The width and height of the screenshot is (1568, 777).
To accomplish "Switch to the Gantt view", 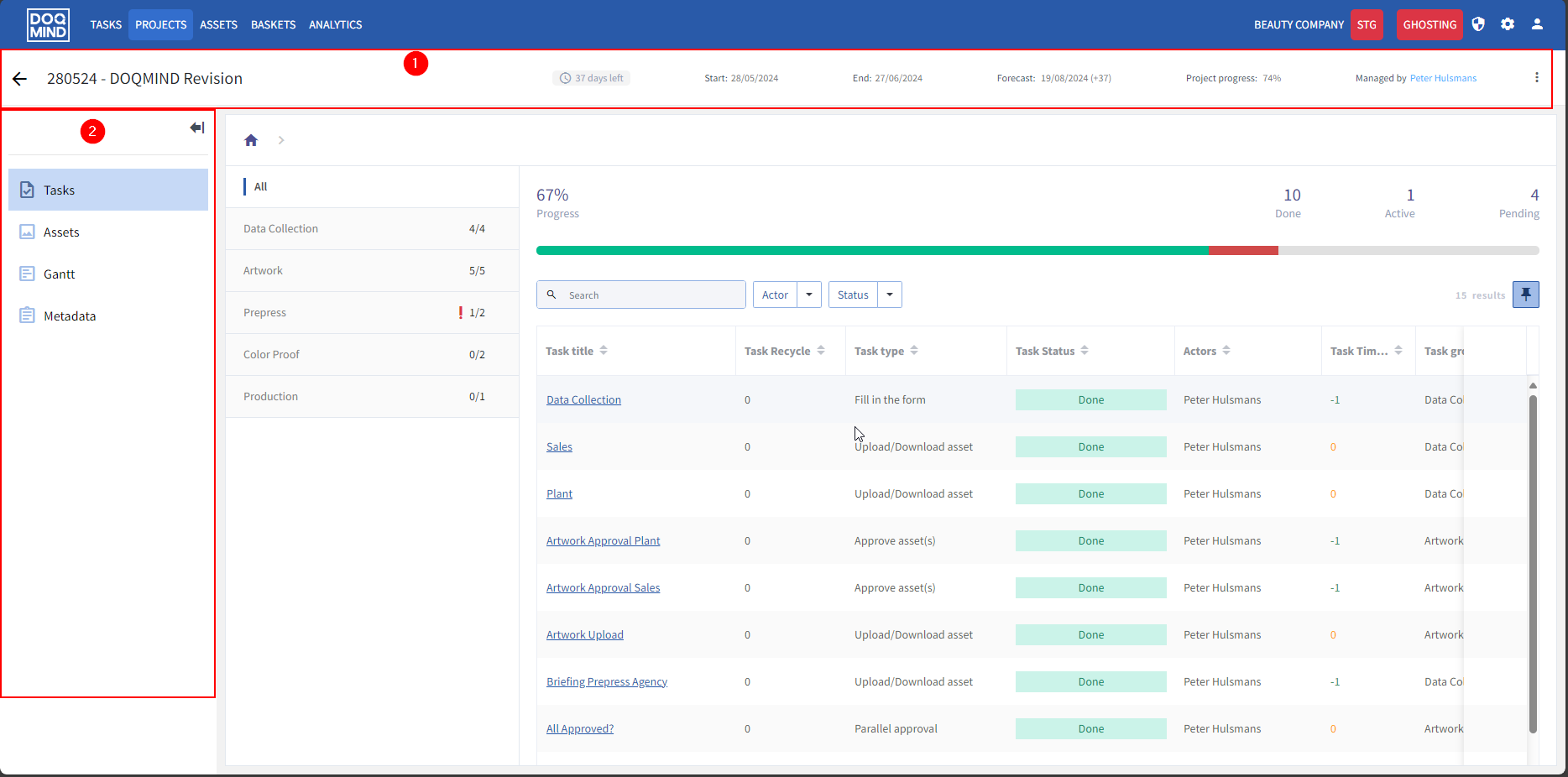I will pos(59,274).
